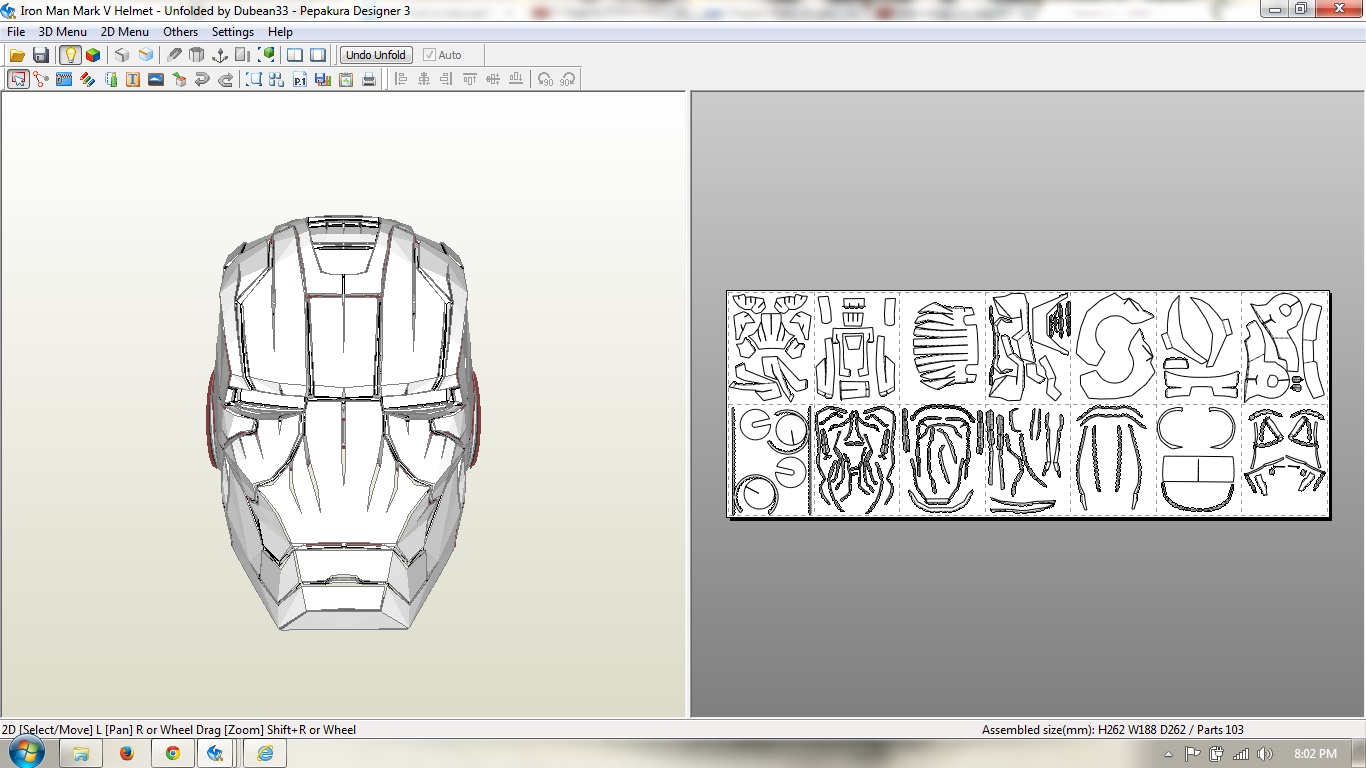Click the mirror panel icon beside the anchor
Screen dimensions: 1366x768
tap(243, 55)
